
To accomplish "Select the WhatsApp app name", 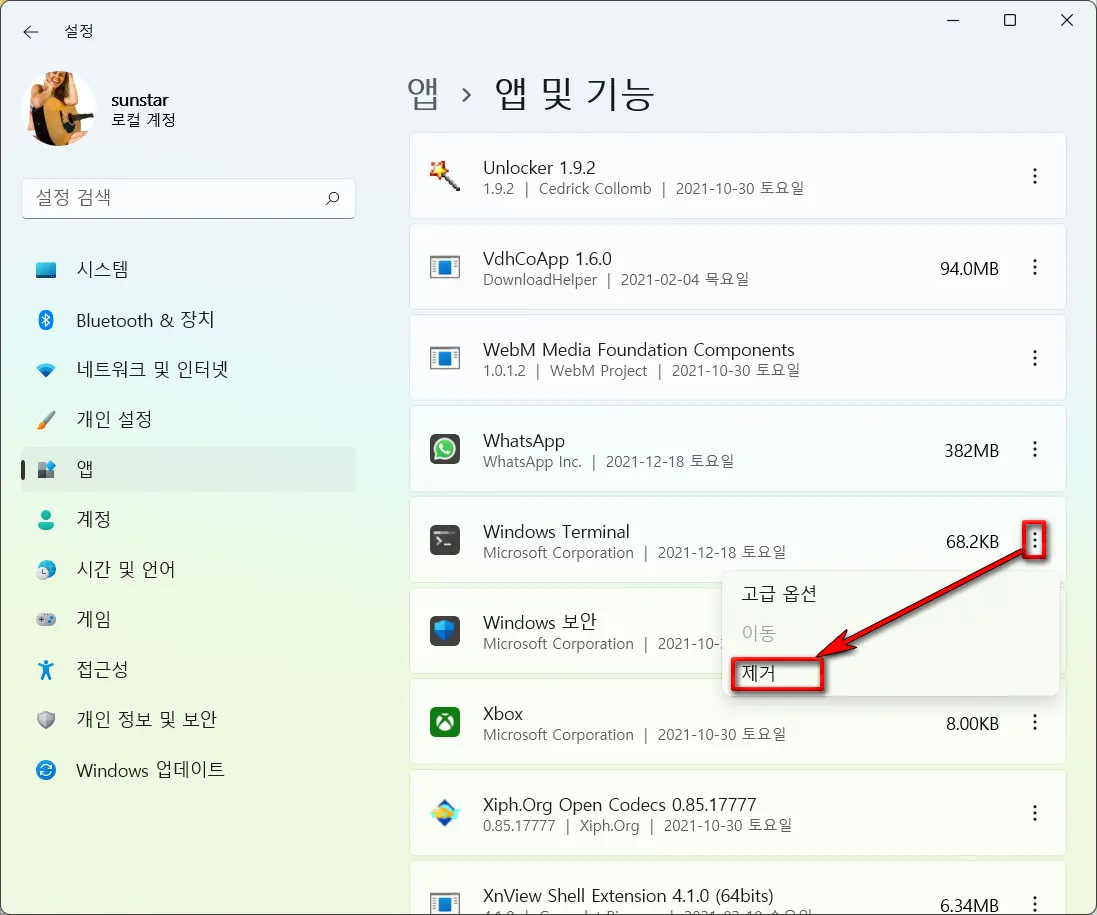I will [523, 441].
